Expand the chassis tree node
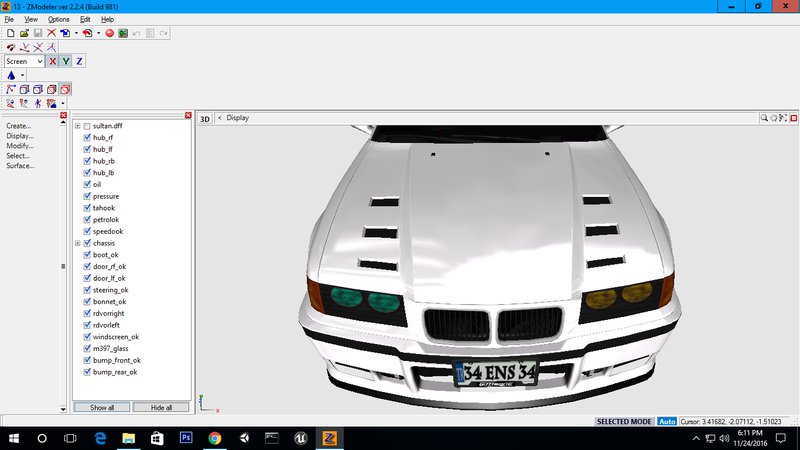This screenshot has height=450, width=800. pos(78,243)
